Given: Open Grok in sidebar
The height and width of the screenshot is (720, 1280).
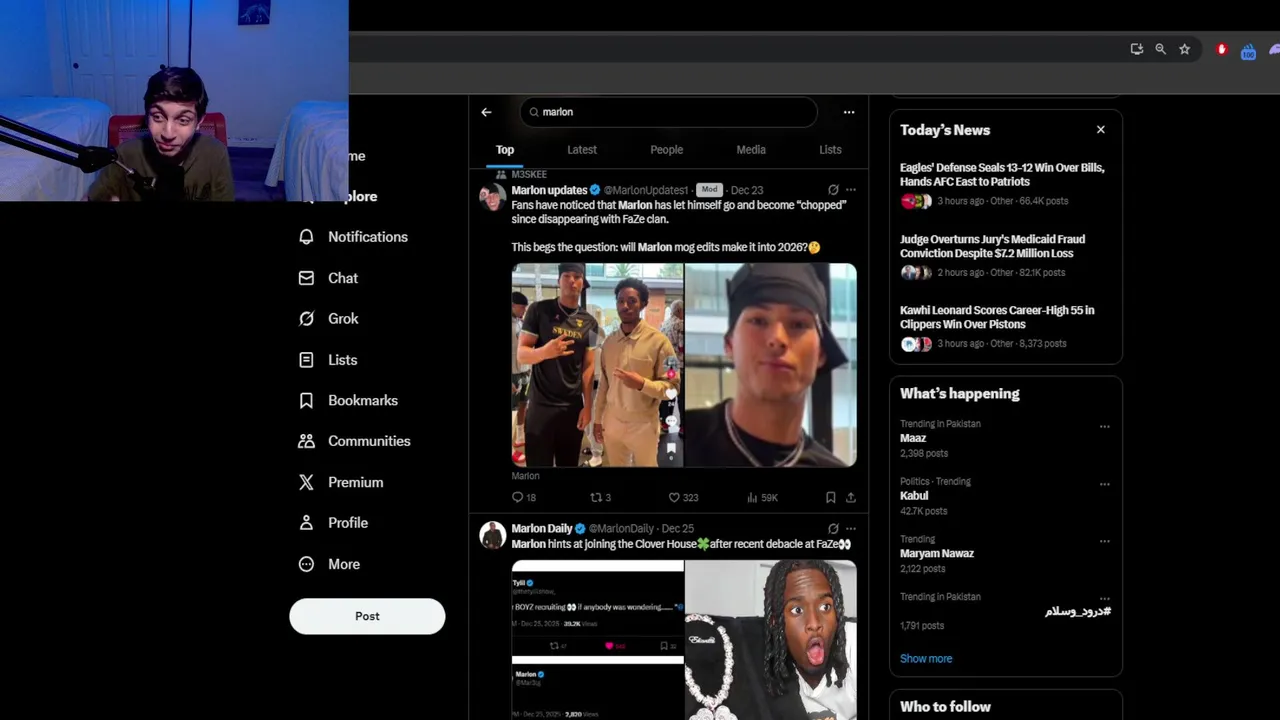Looking at the screenshot, I should [328, 319].
